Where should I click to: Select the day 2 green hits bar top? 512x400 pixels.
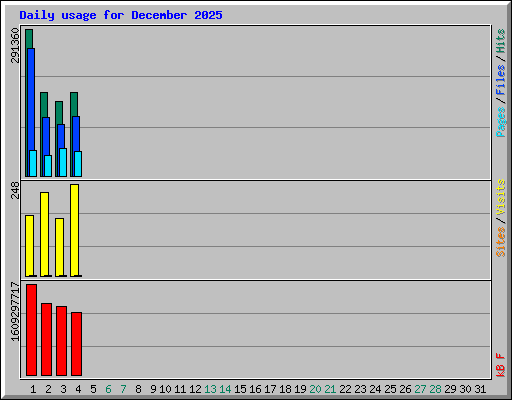click(44, 105)
